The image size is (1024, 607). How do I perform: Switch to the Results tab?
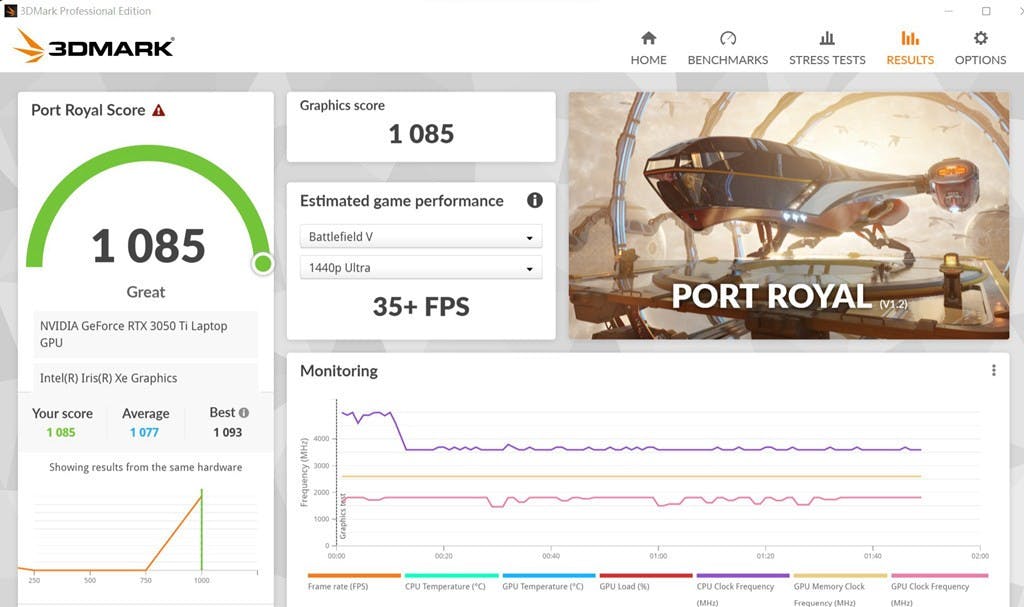(910, 60)
